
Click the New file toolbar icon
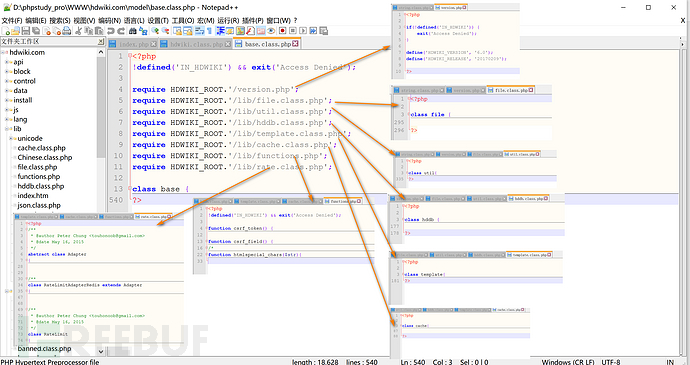tap(6, 31)
